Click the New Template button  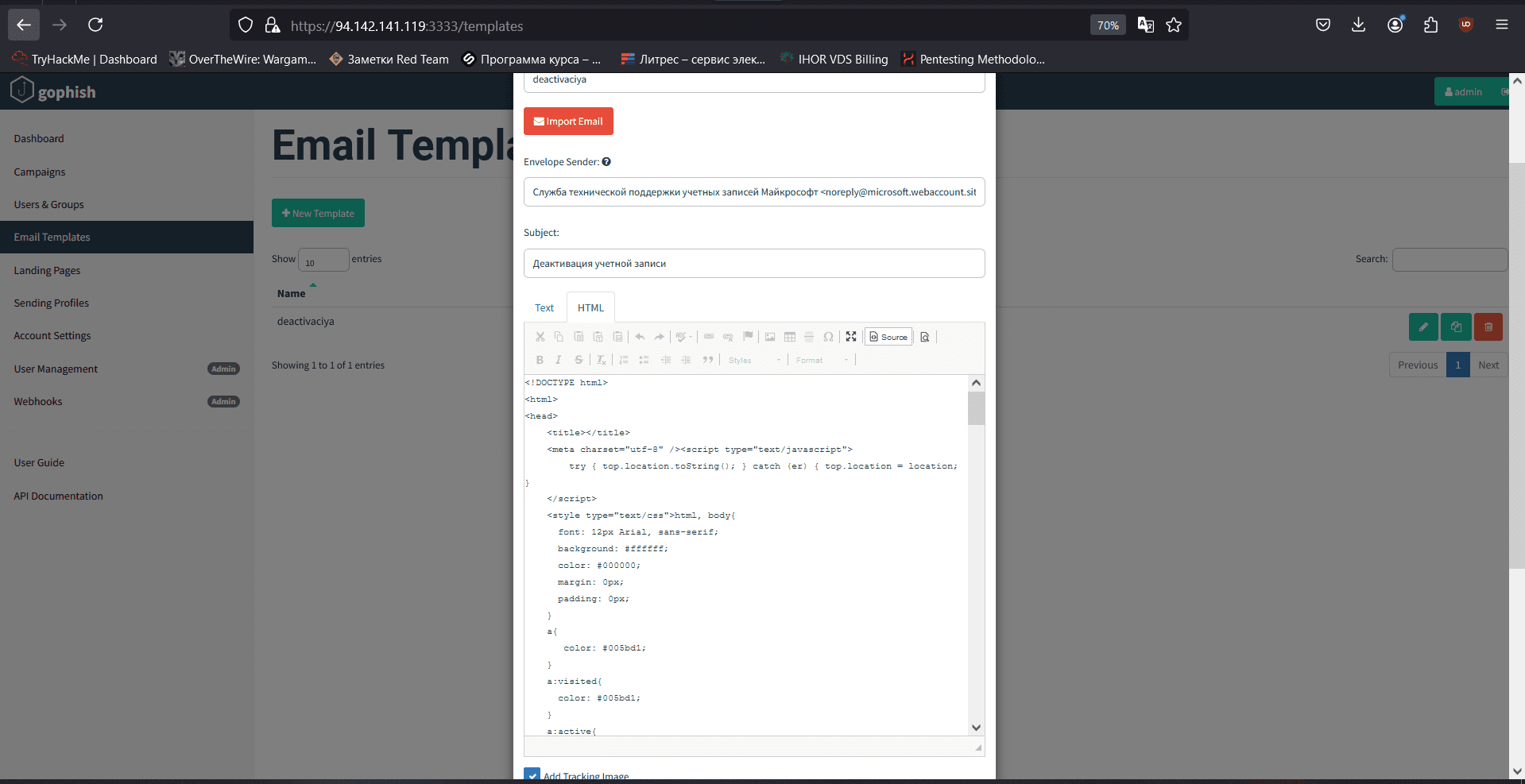click(x=318, y=213)
